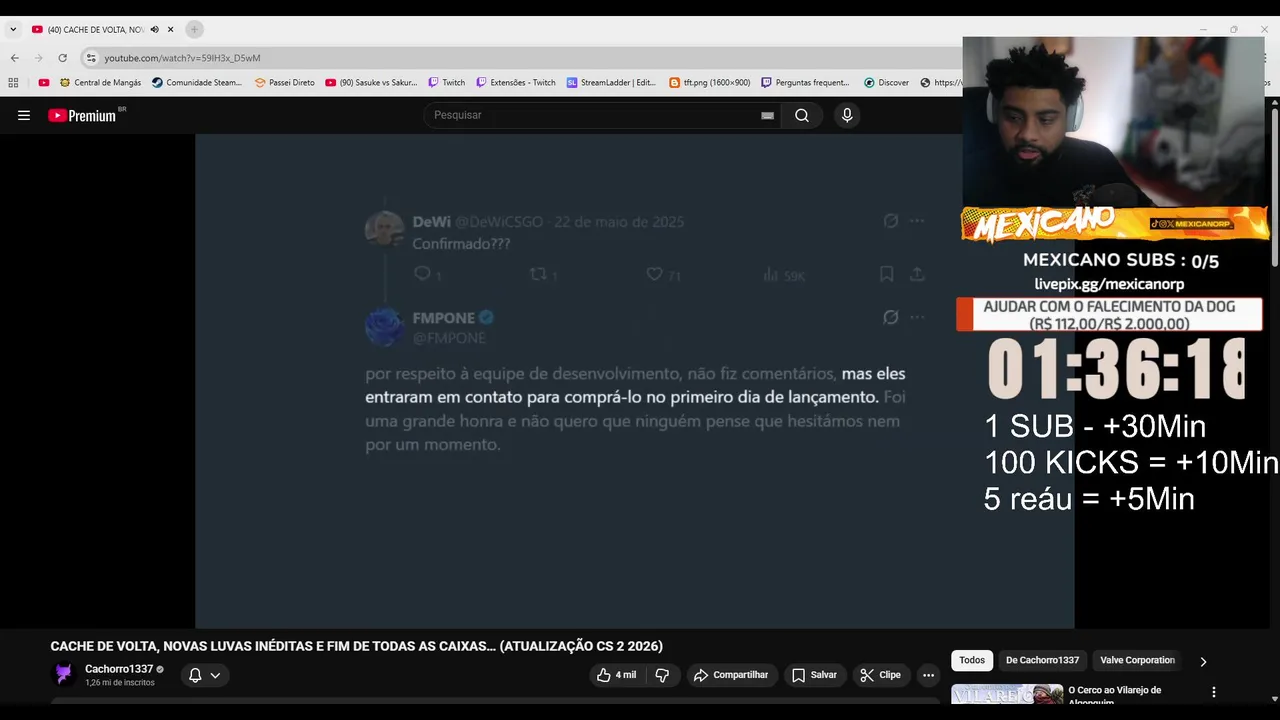1280x720 pixels.
Task: Select the CACHE DE VOLTA browser tab
Action: 96,29
